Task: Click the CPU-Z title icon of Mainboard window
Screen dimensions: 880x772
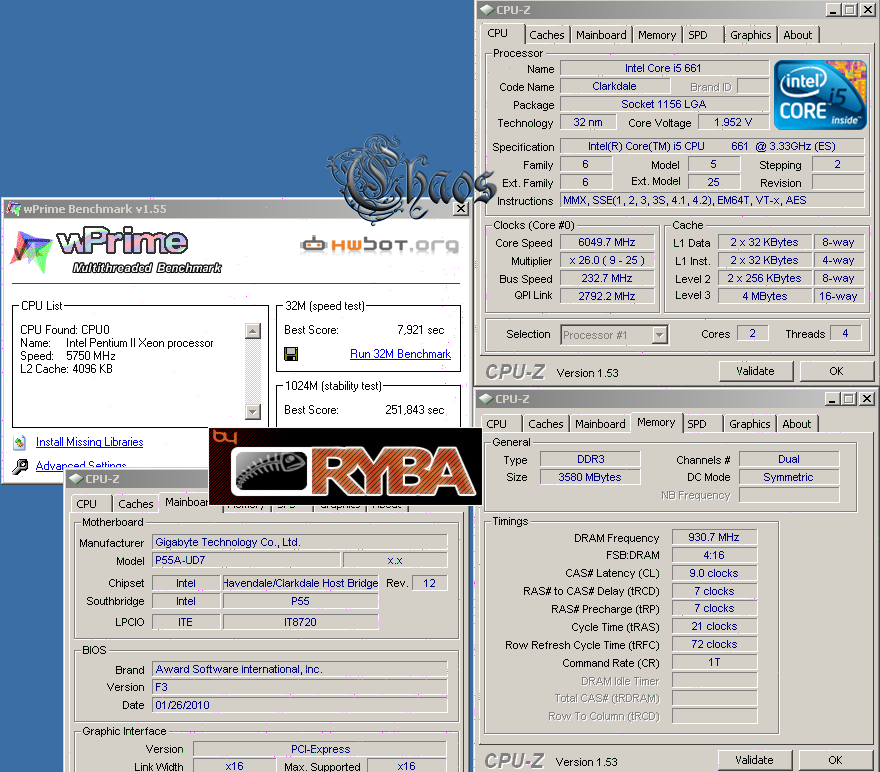Action: [75, 479]
